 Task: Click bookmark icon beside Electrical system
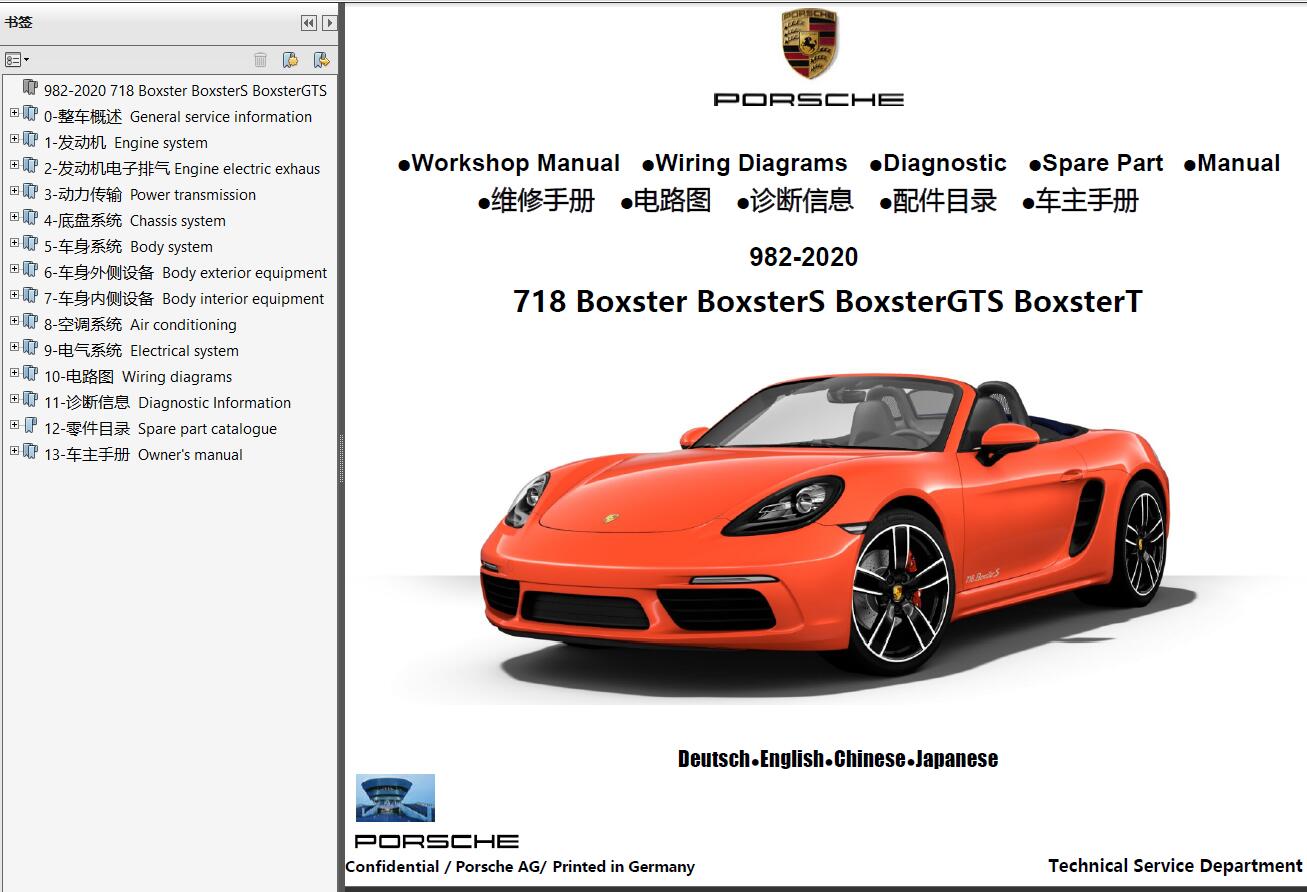[x=30, y=348]
